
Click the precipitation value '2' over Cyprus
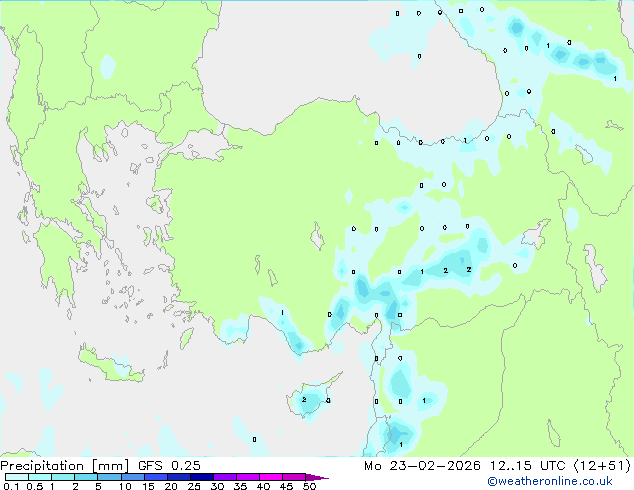[304, 400]
